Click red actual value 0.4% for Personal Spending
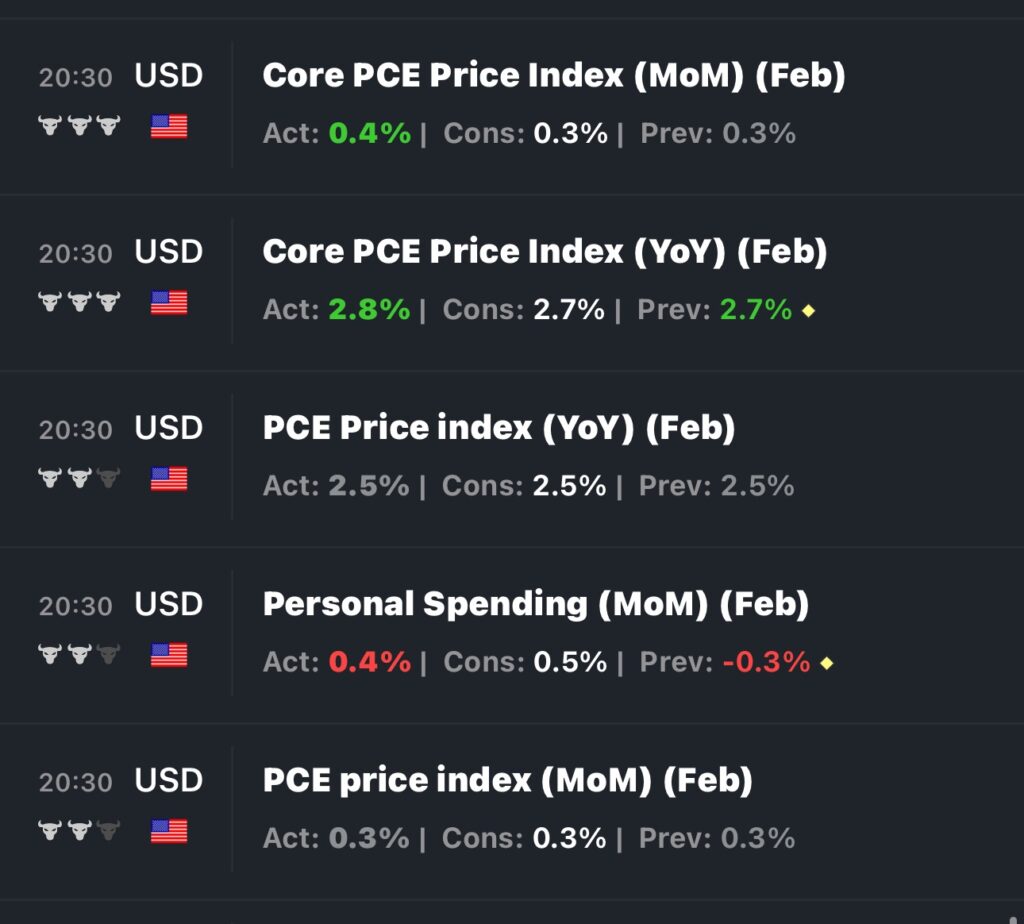The width and height of the screenshot is (1024, 924). click(369, 662)
